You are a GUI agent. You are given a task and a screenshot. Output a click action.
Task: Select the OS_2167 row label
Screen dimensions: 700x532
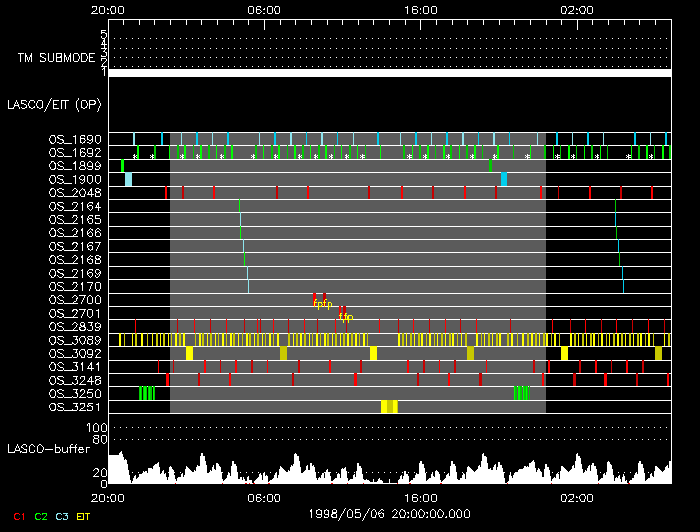tap(75, 246)
